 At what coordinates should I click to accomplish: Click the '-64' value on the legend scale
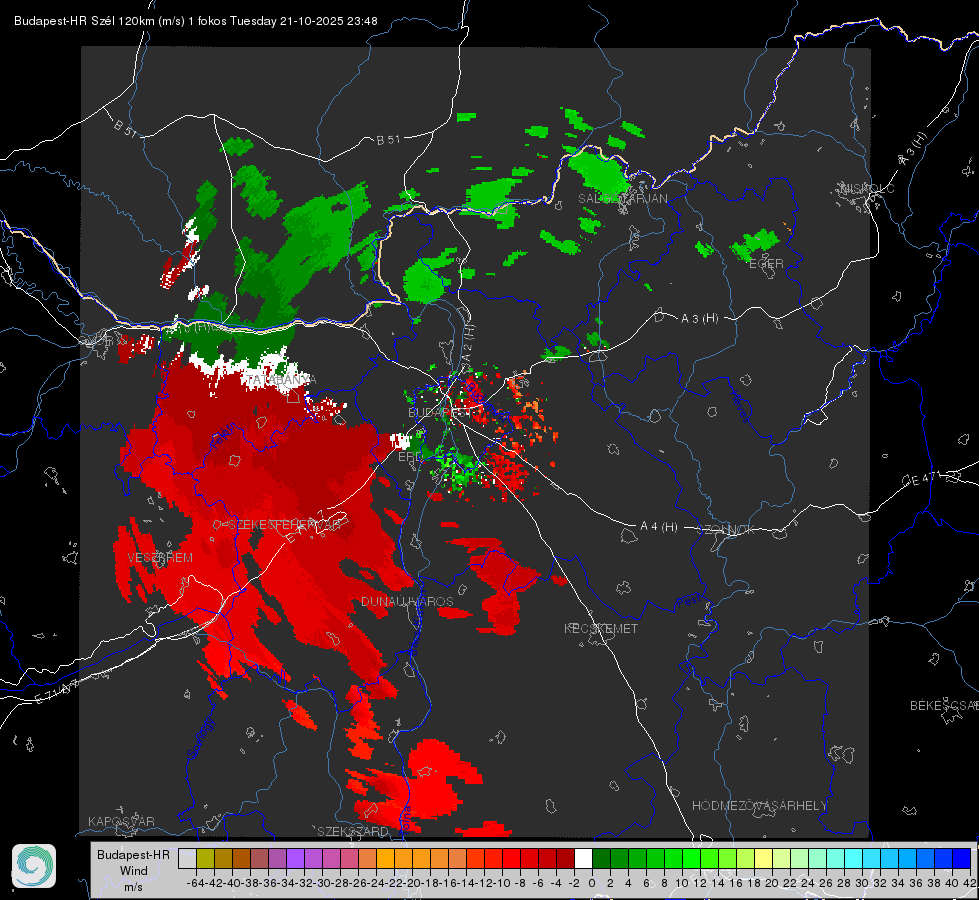click(195, 883)
